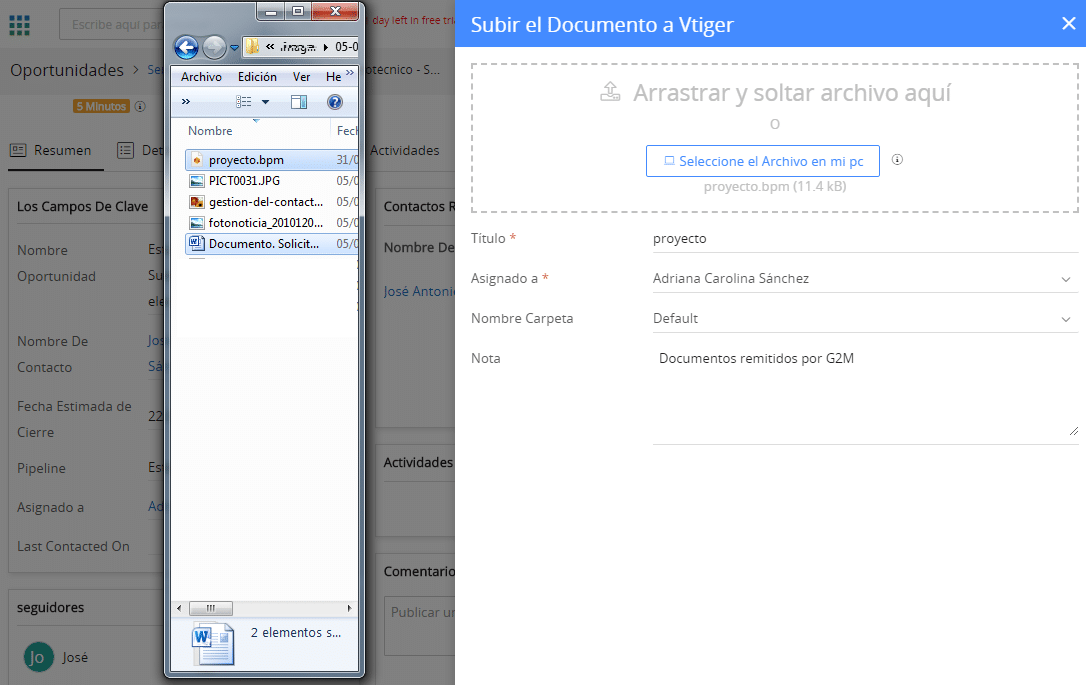Screen dimensions: 1086x685
Task: Open the view options dropdown arrow
Action: pos(265,102)
